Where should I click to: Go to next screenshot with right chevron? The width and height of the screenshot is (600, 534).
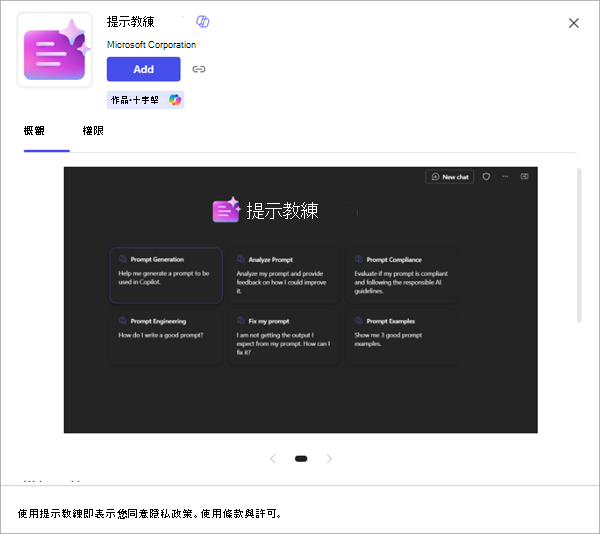pos(329,459)
